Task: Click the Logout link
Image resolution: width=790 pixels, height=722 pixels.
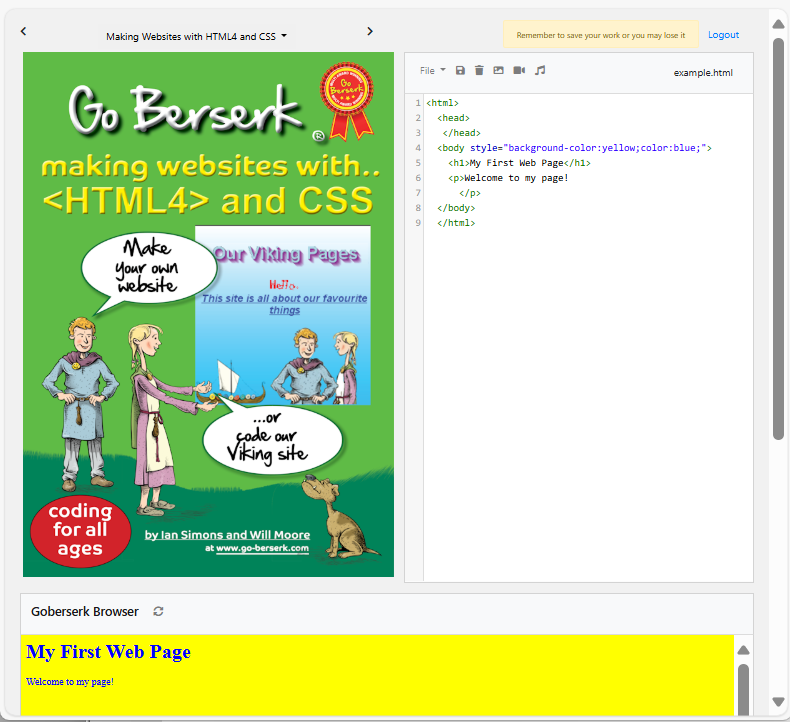Action: click(x=723, y=35)
